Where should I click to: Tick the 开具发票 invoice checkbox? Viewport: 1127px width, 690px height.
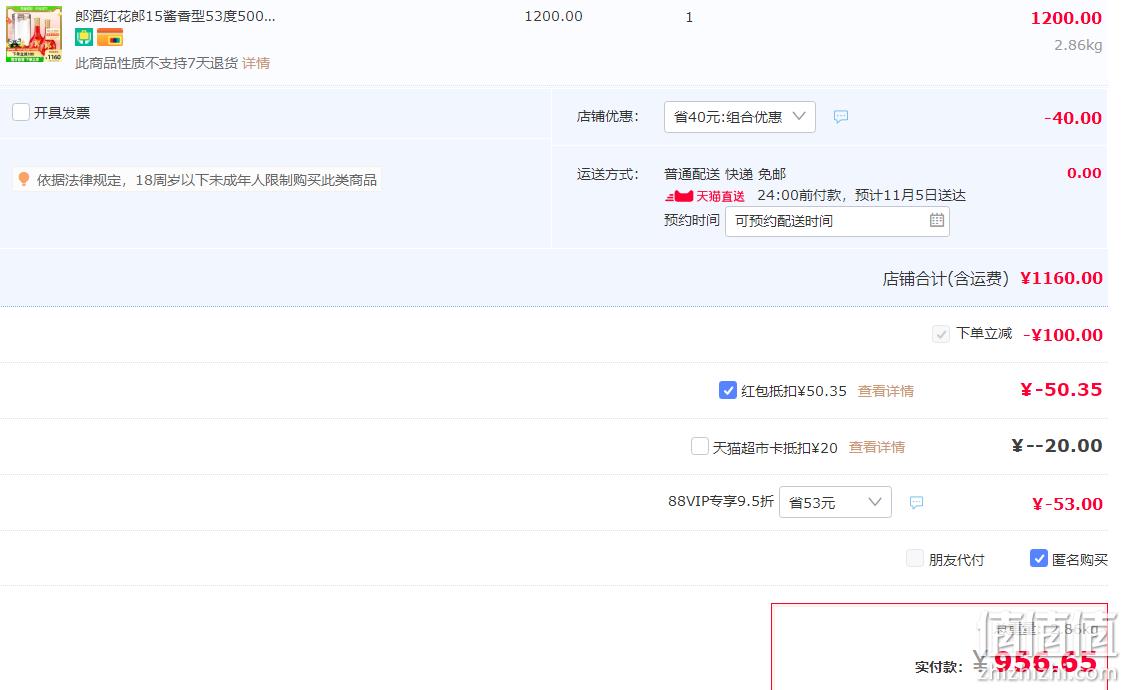(21, 112)
